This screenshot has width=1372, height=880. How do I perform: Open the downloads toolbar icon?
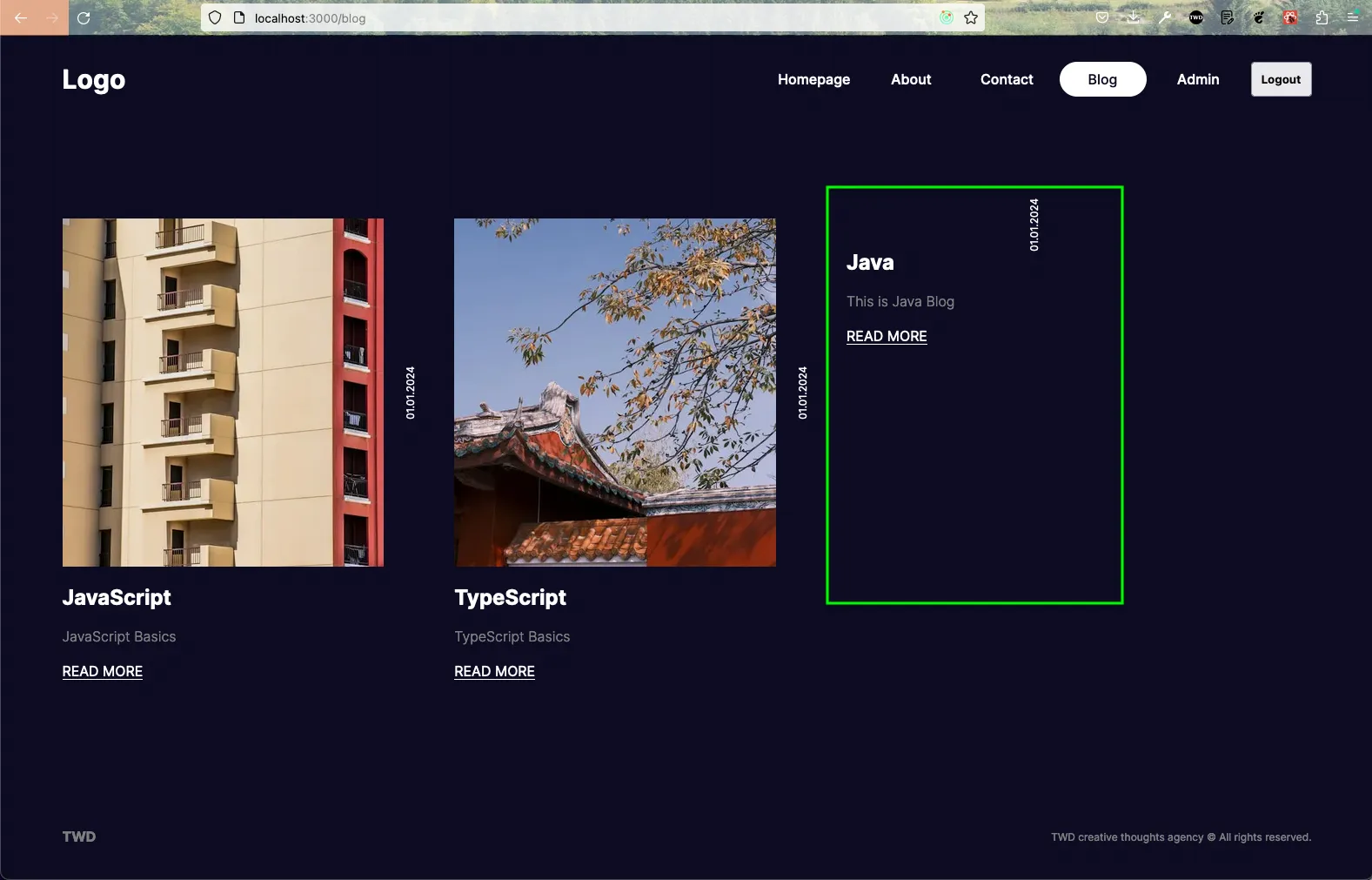(x=1134, y=17)
